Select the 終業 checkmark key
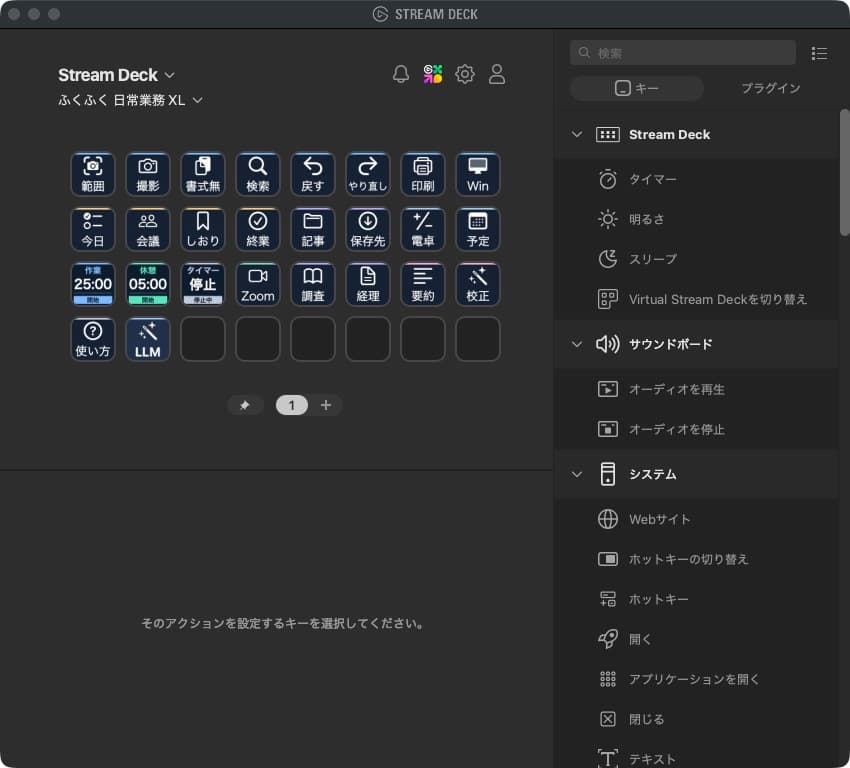The image size is (850, 768). pyautogui.click(x=258, y=229)
